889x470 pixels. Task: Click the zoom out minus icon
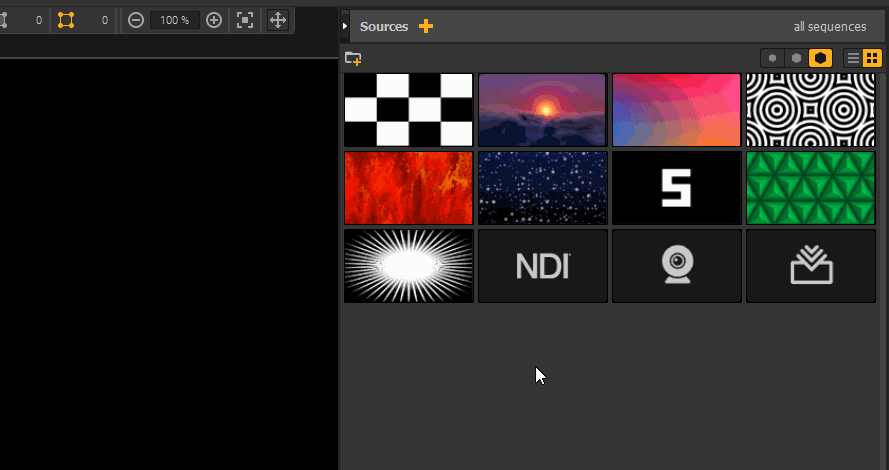(136, 20)
